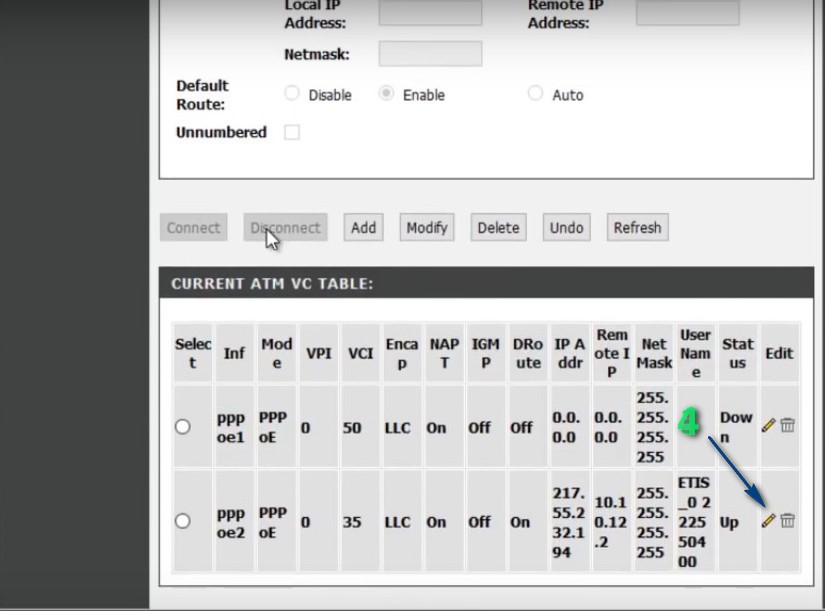Click the pencil edit icon for pppoe1
825x611 pixels.
point(768,425)
